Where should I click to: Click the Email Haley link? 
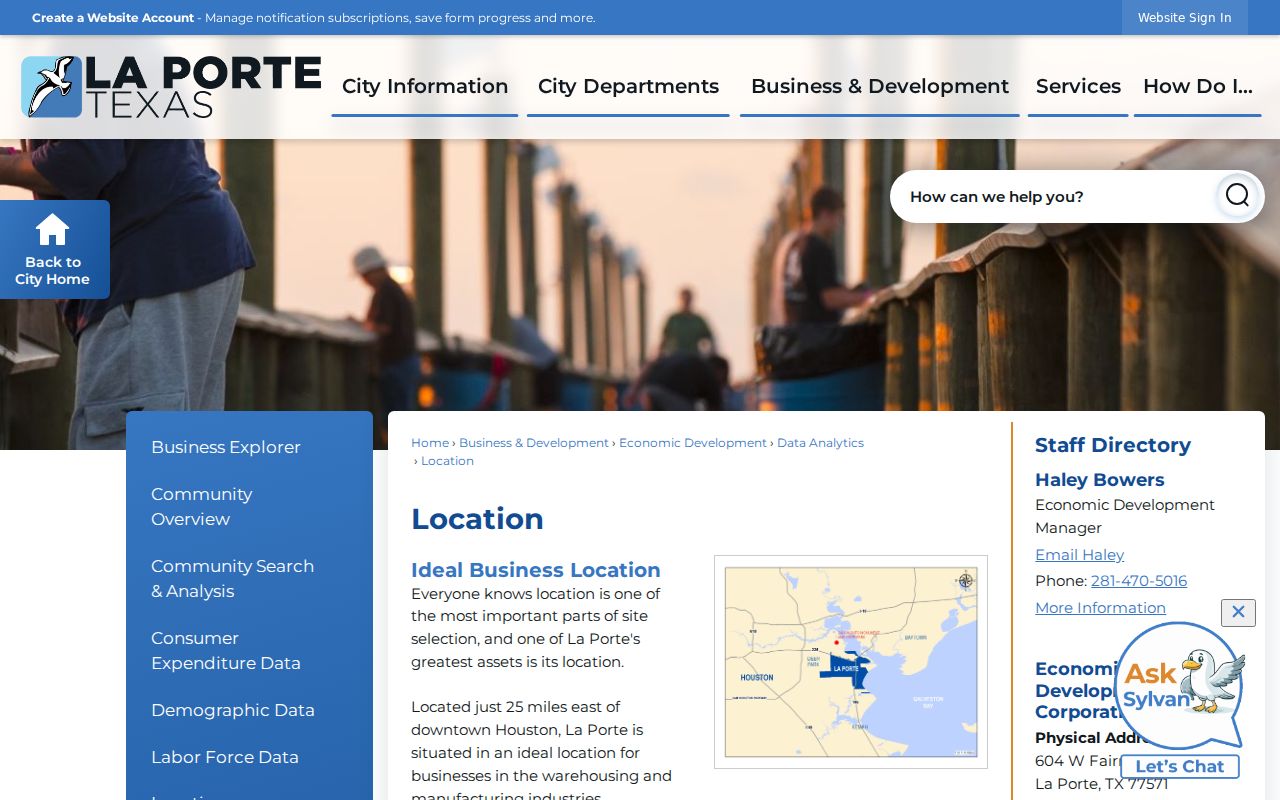(x=1079, y=554)
